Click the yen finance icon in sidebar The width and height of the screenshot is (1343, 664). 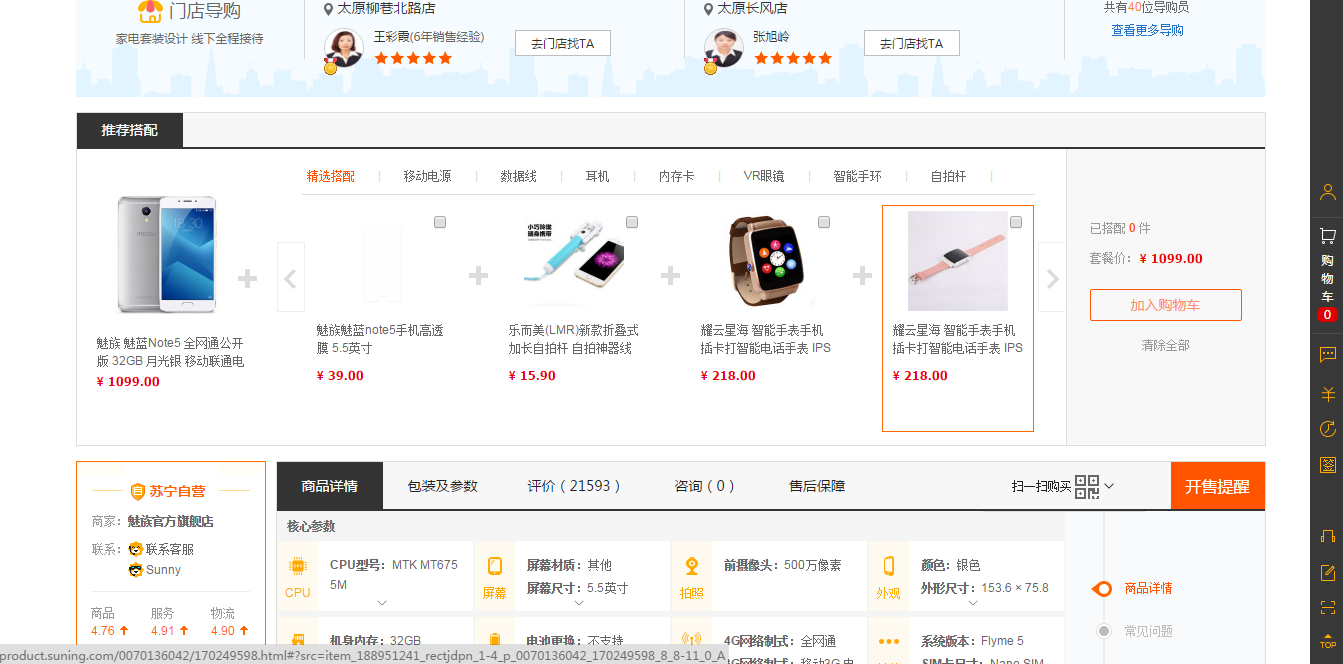click(1327, 393)
